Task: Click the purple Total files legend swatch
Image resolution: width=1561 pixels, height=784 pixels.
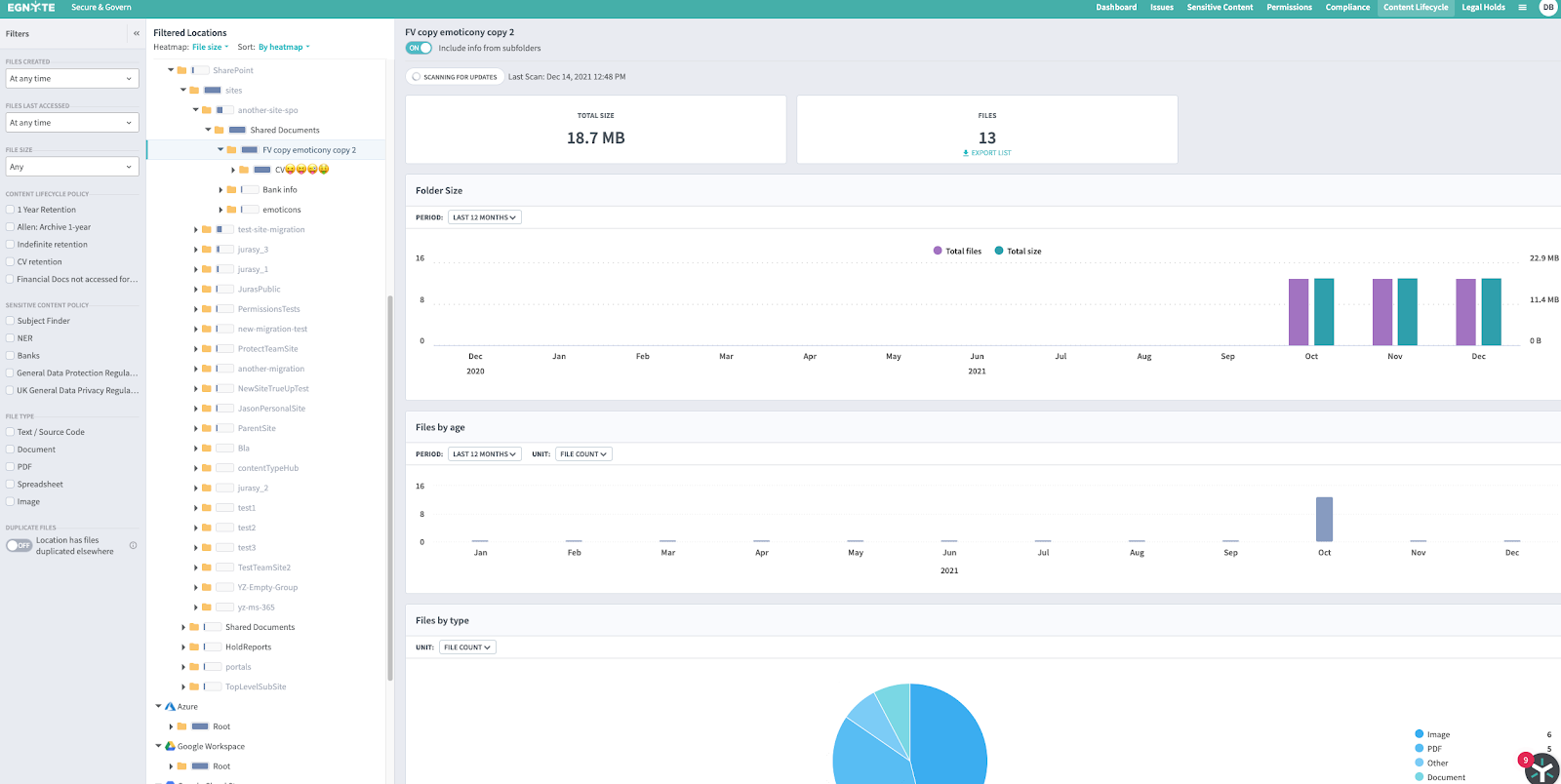Action: click(x=938, y=252)
